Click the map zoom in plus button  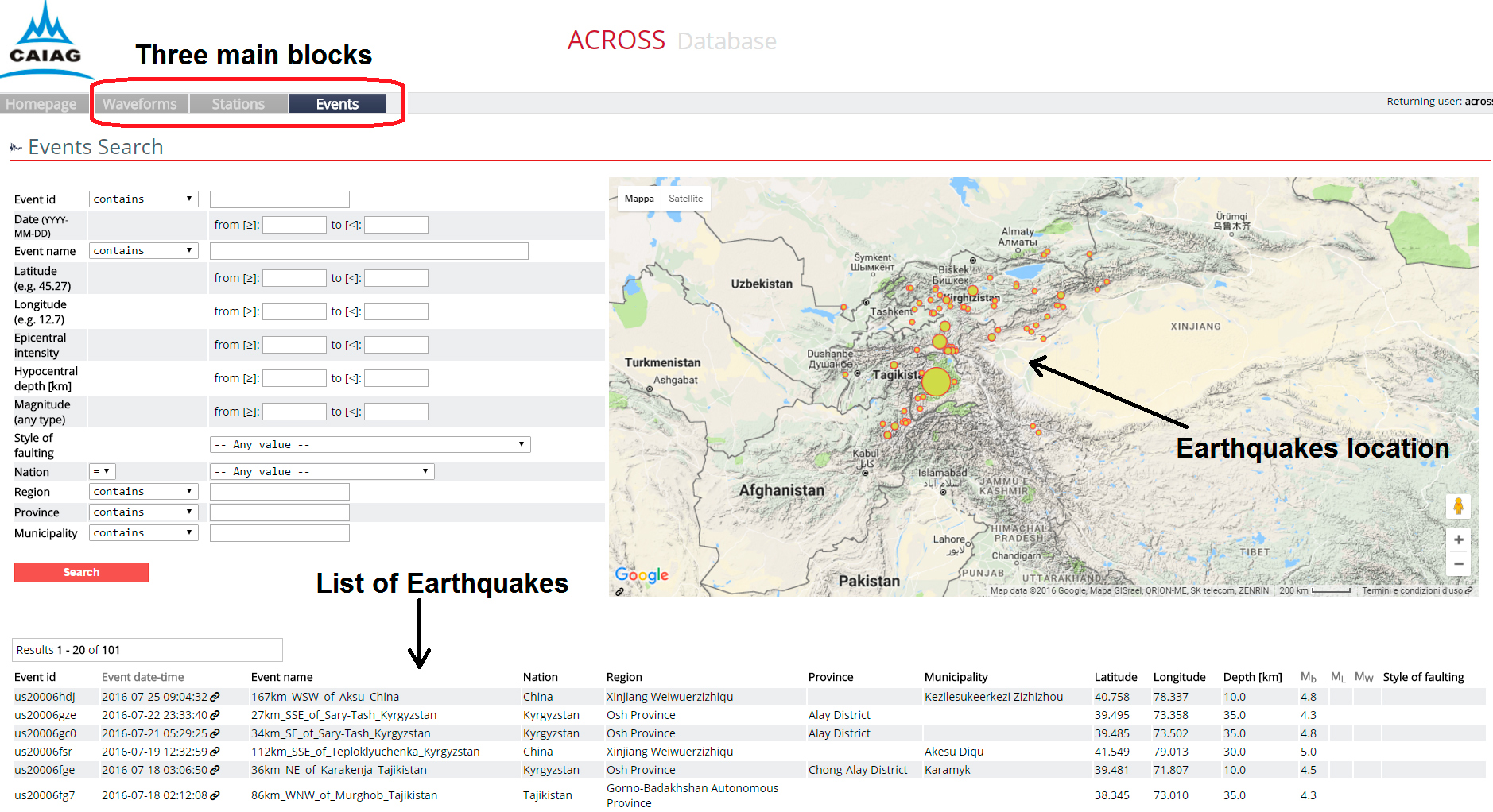(1458, 539)
